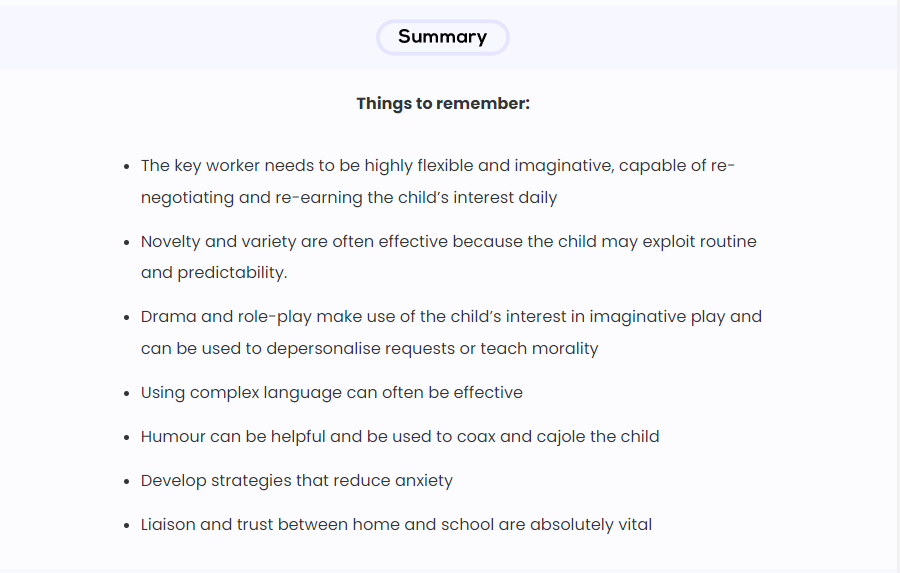This screenshot has width=900, height=573.
Task: Click the words 'coax and cajole the child'
Action: 558,437
